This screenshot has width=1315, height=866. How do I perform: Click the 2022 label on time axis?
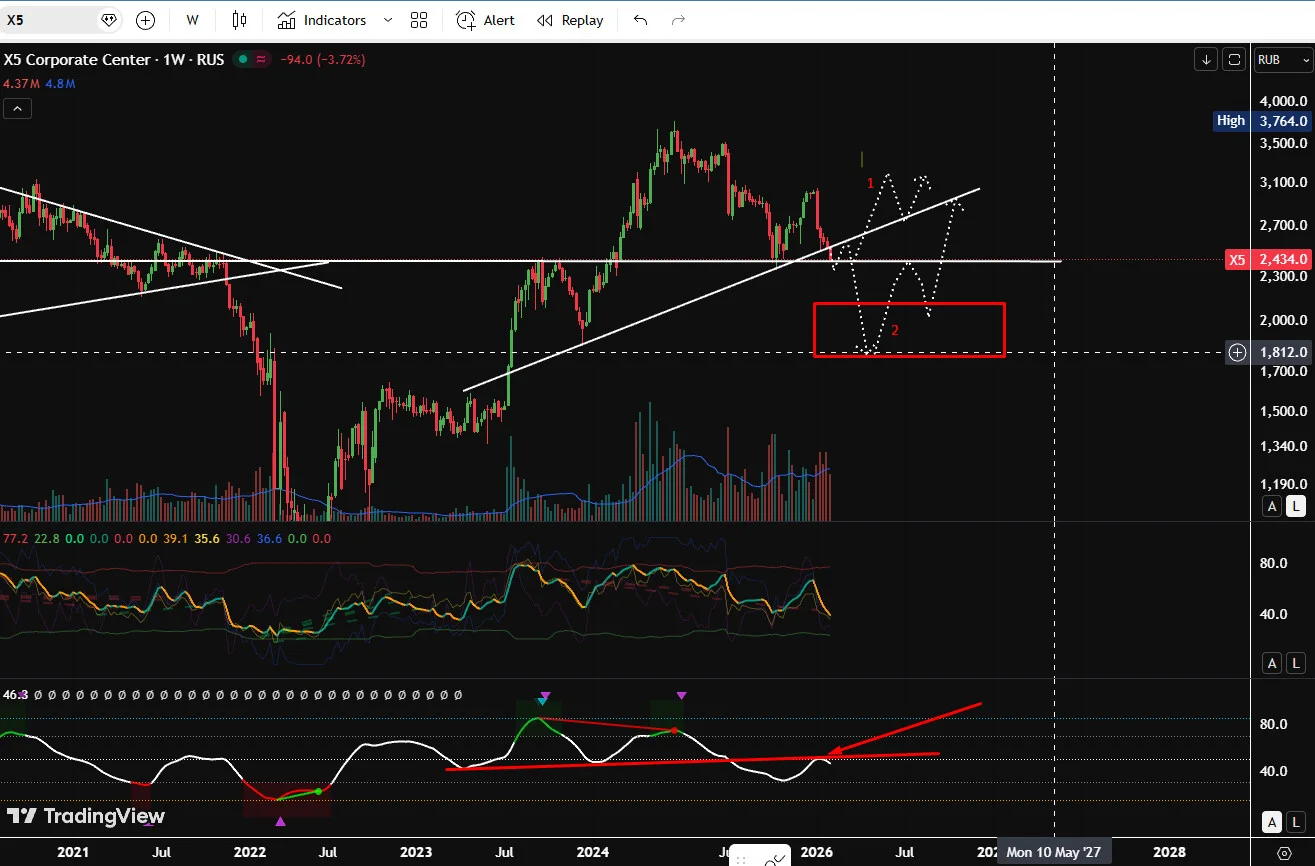[249, 852]
